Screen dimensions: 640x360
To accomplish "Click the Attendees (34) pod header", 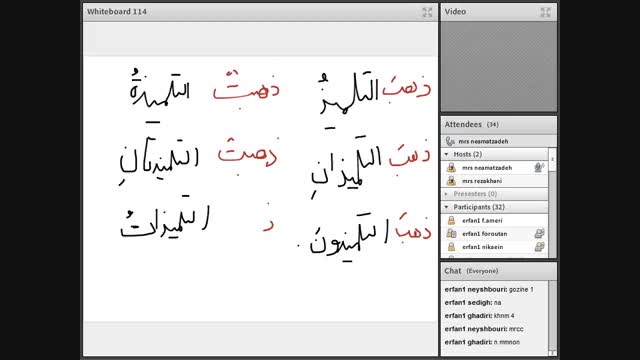I will click(499, 124).
